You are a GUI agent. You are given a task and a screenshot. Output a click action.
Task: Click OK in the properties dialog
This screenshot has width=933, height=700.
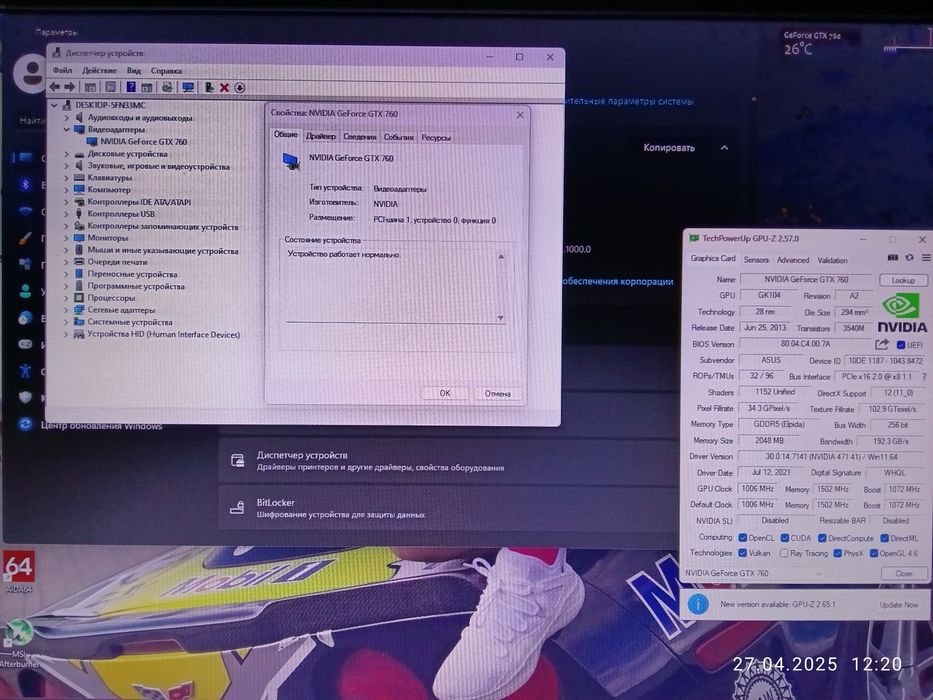444,393
